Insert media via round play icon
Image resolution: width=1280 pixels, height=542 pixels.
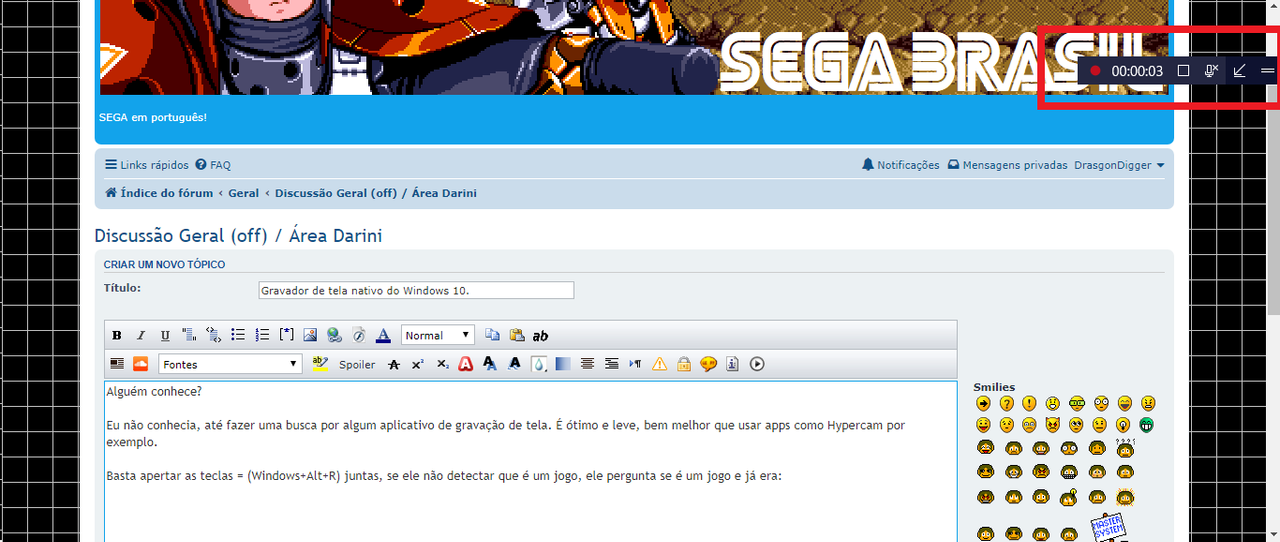tap(757, 364)
